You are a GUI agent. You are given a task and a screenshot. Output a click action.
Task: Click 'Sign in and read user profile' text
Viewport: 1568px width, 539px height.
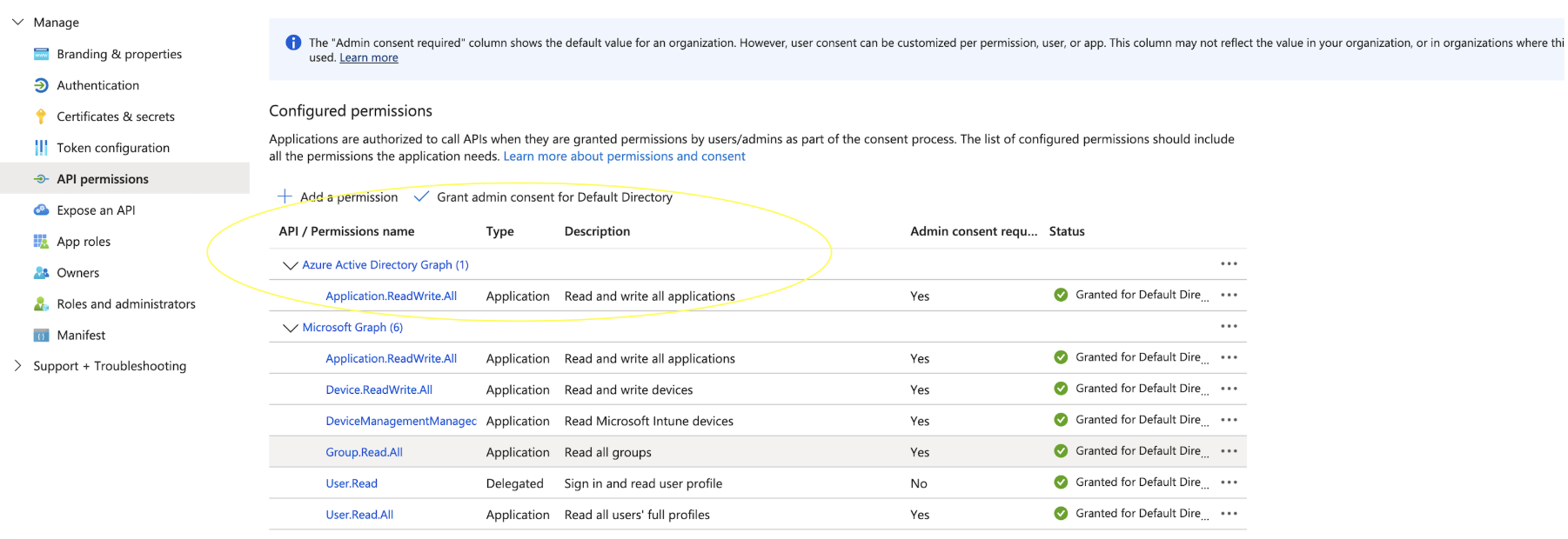click(643, 484)
